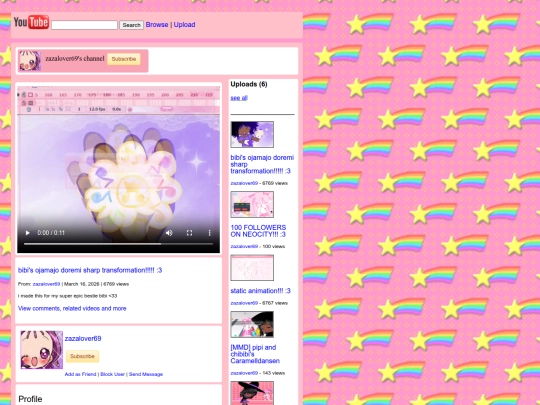Screen dimensions: 540x405
Task: Click 'see all' under Uploads
Action: [239, 98]
